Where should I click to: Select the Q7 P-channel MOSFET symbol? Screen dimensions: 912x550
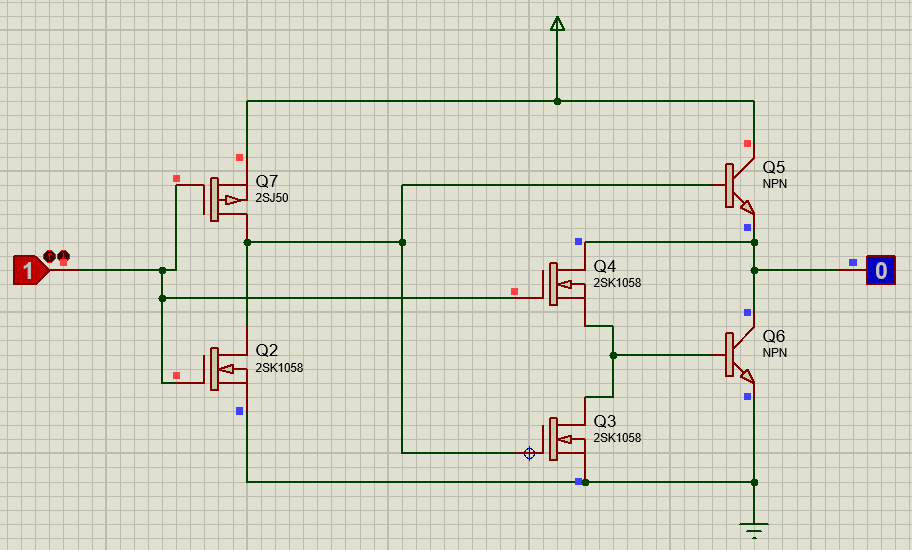click(226, 199)
